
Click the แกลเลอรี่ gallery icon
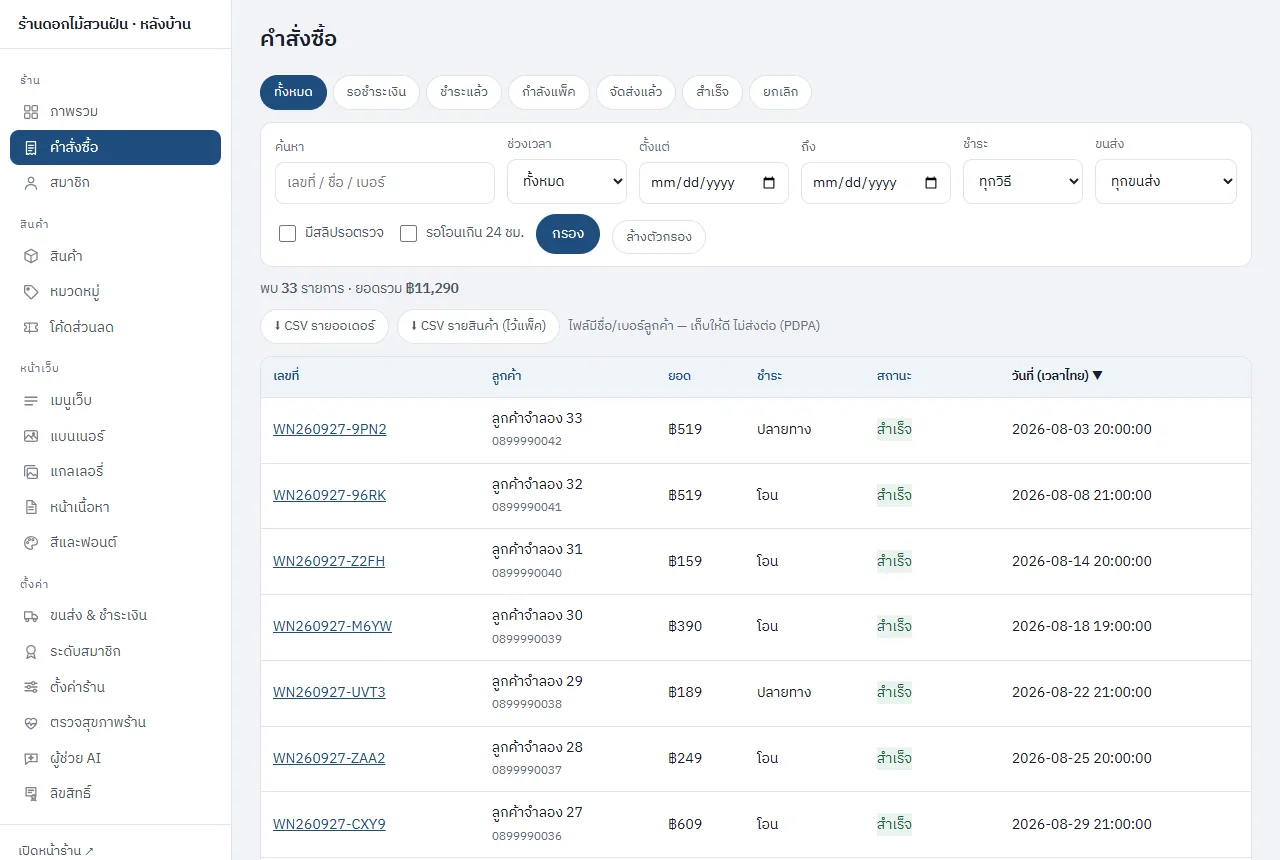(x=31, y=472)
